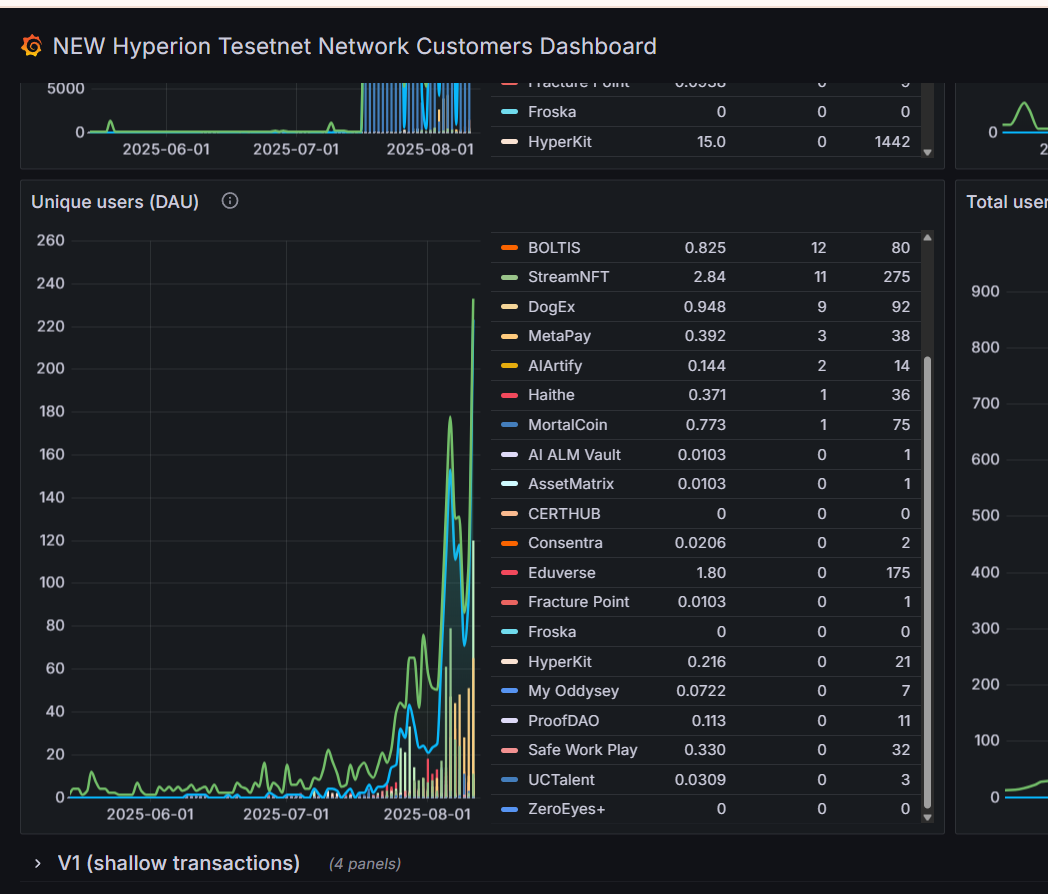Select the ZeroEyes+ legend entry
Viewport: 1048px width, 894px height.
pos(566,809)
